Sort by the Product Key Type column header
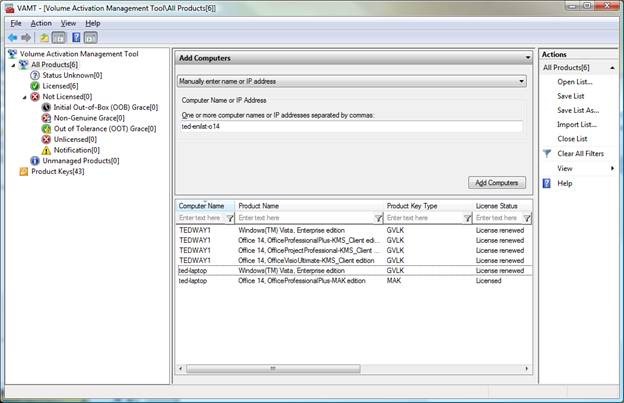 pyautogui.click(x=428, y=206)
